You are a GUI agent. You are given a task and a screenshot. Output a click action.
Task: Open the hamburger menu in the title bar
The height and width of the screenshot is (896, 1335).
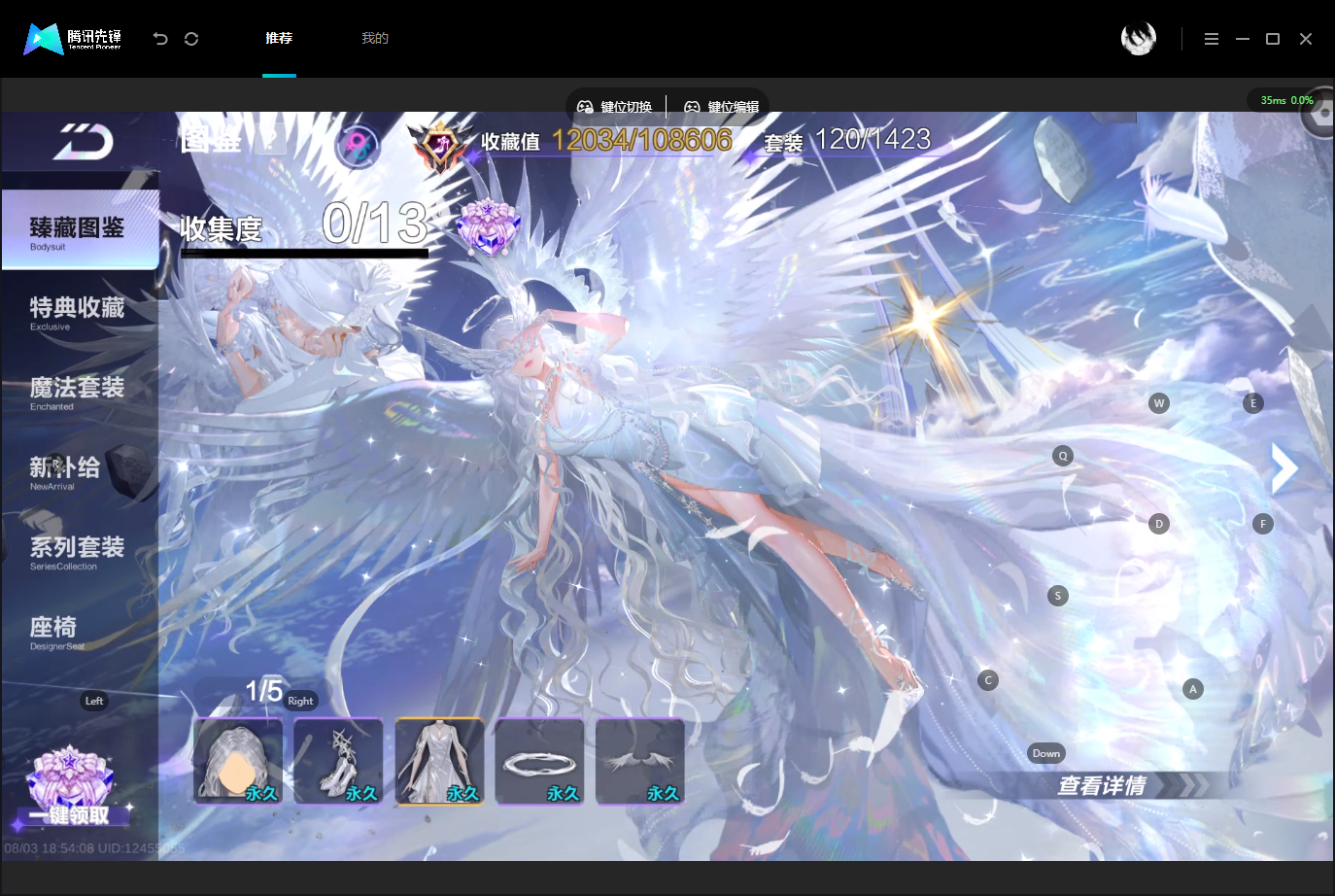pos(1212,39)
